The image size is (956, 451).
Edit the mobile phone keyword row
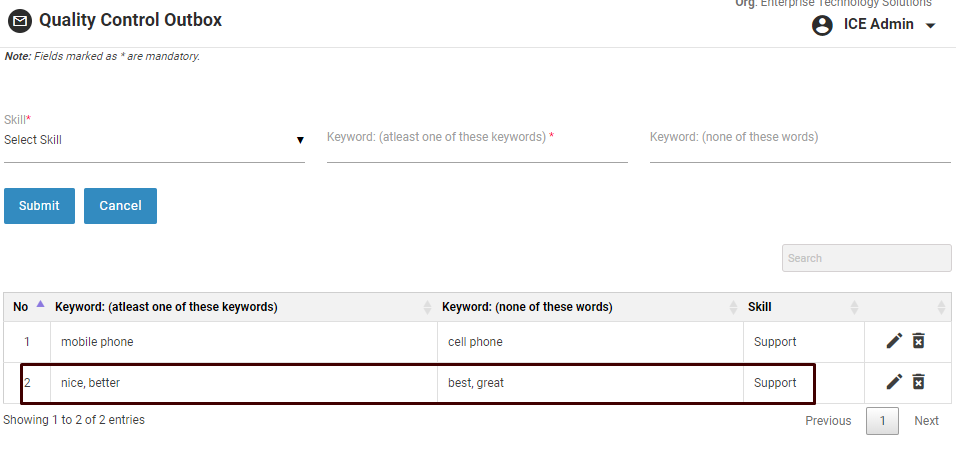pos(894,341)
